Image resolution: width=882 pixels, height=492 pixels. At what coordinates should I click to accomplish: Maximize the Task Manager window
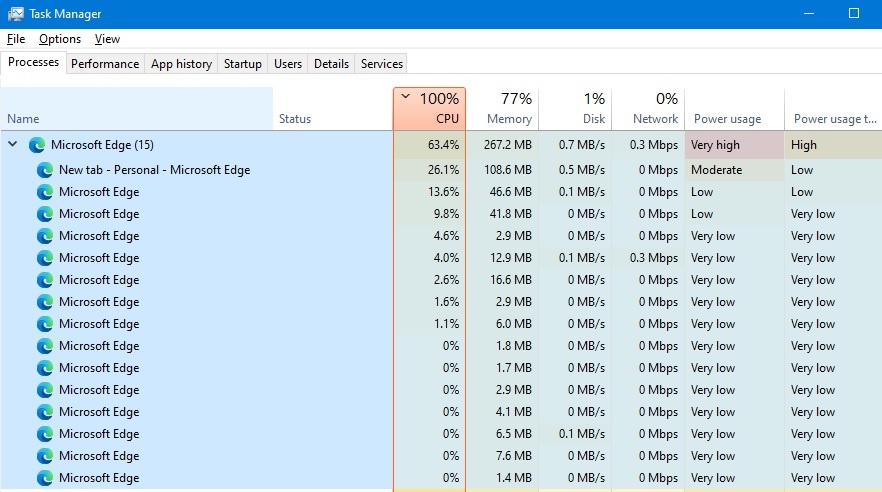[x=854, y=13]
